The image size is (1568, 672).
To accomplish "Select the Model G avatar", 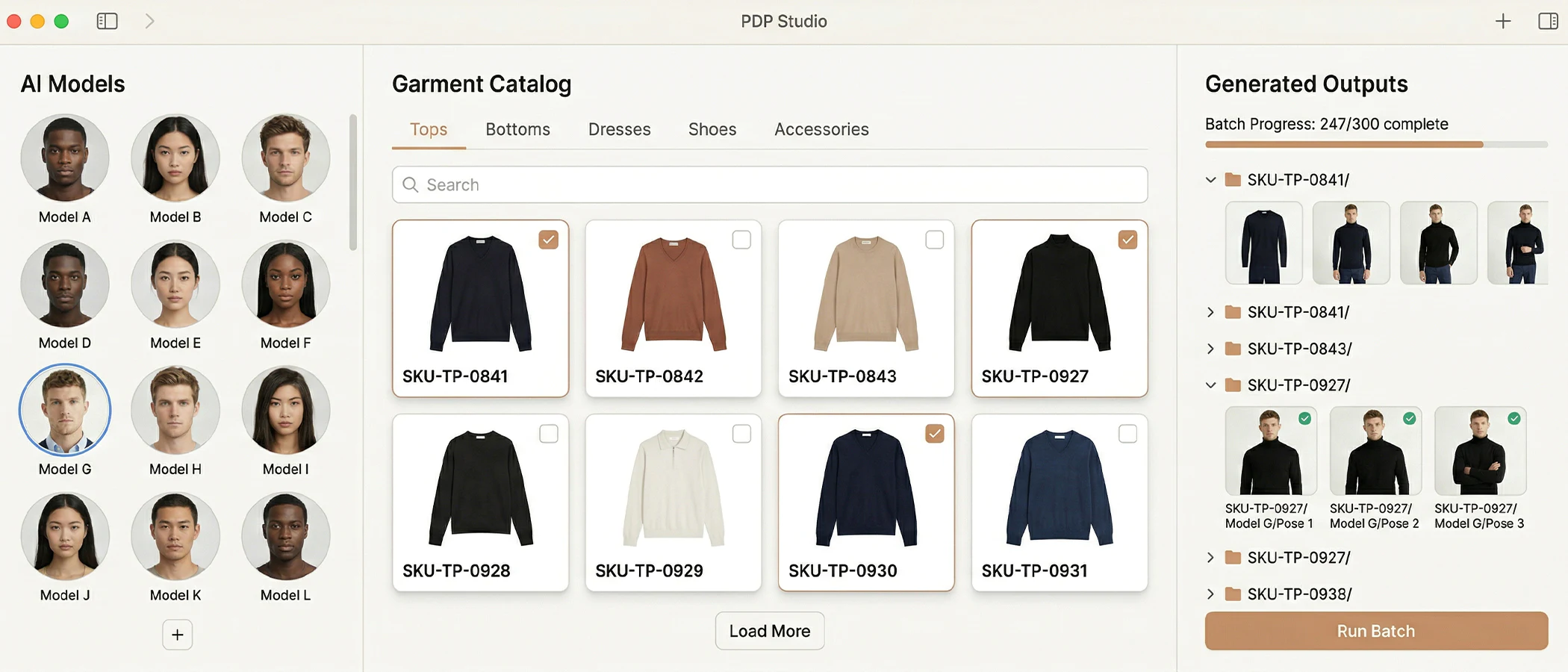I will point(65,410).
